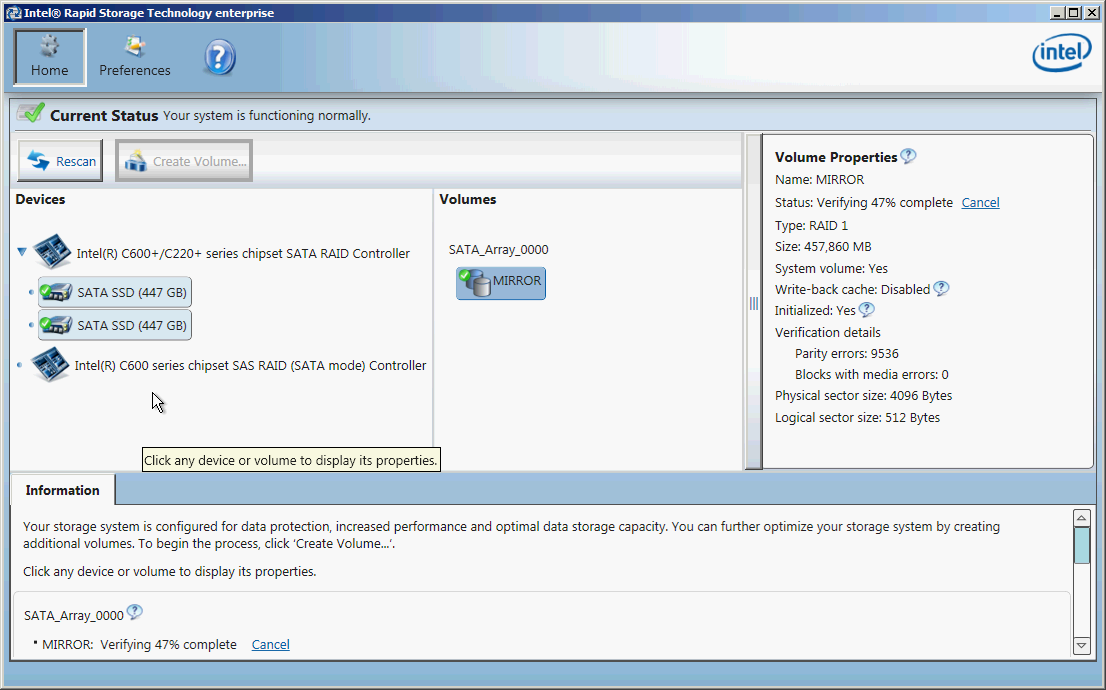Click the Size: 457,860 MB text
The width and height of the screenshot is (1106, 690).
tap(823, 247)
